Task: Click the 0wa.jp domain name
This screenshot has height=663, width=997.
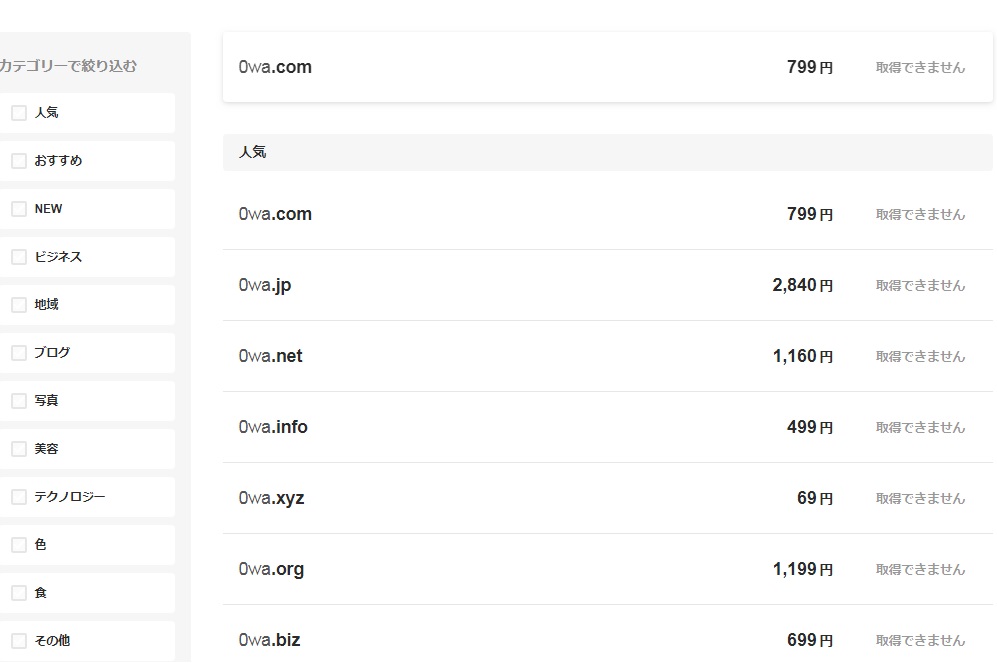Action: point(265,285)
